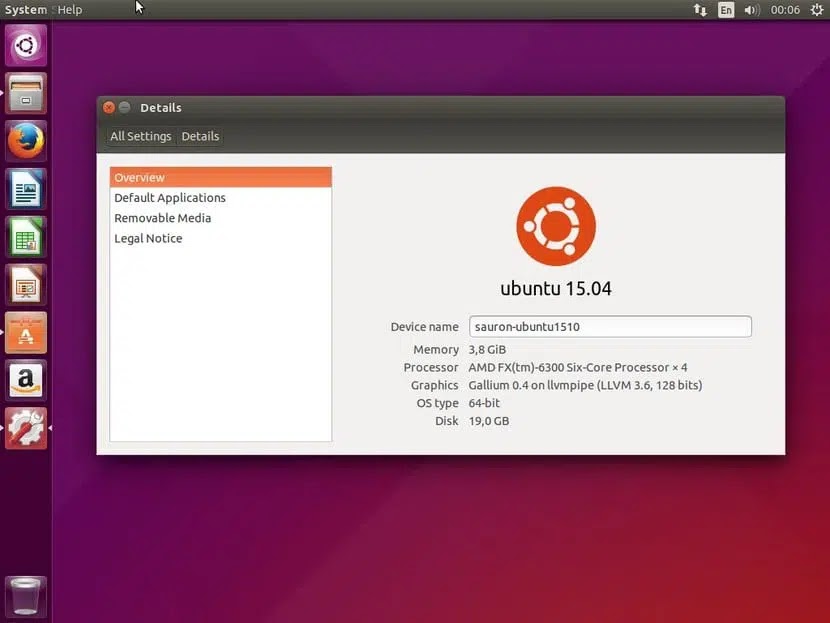Click the Details window title text
Screen dimensions: 830x623
(161, 108)
